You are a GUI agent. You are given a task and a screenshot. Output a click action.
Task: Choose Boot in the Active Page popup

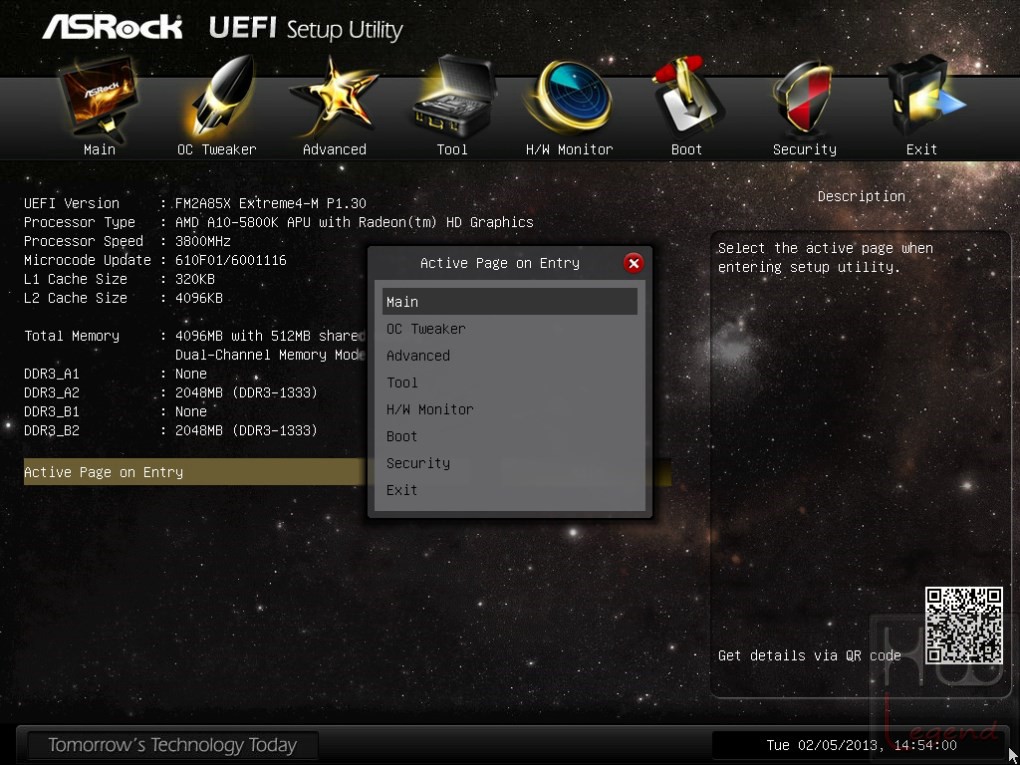pyautogui.click(x=509, y=436)
